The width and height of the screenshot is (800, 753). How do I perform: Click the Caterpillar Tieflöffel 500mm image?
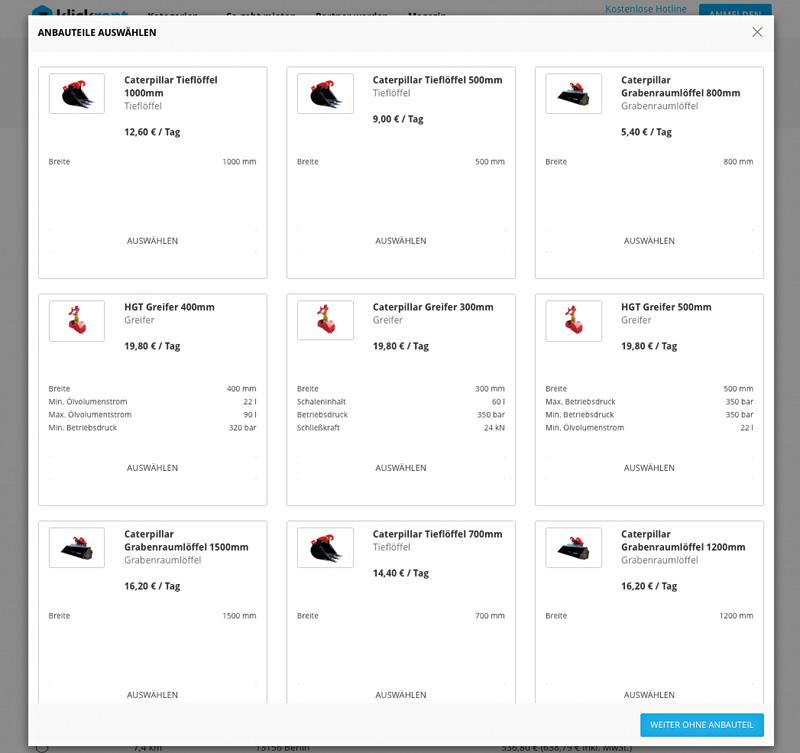[325, 94]
